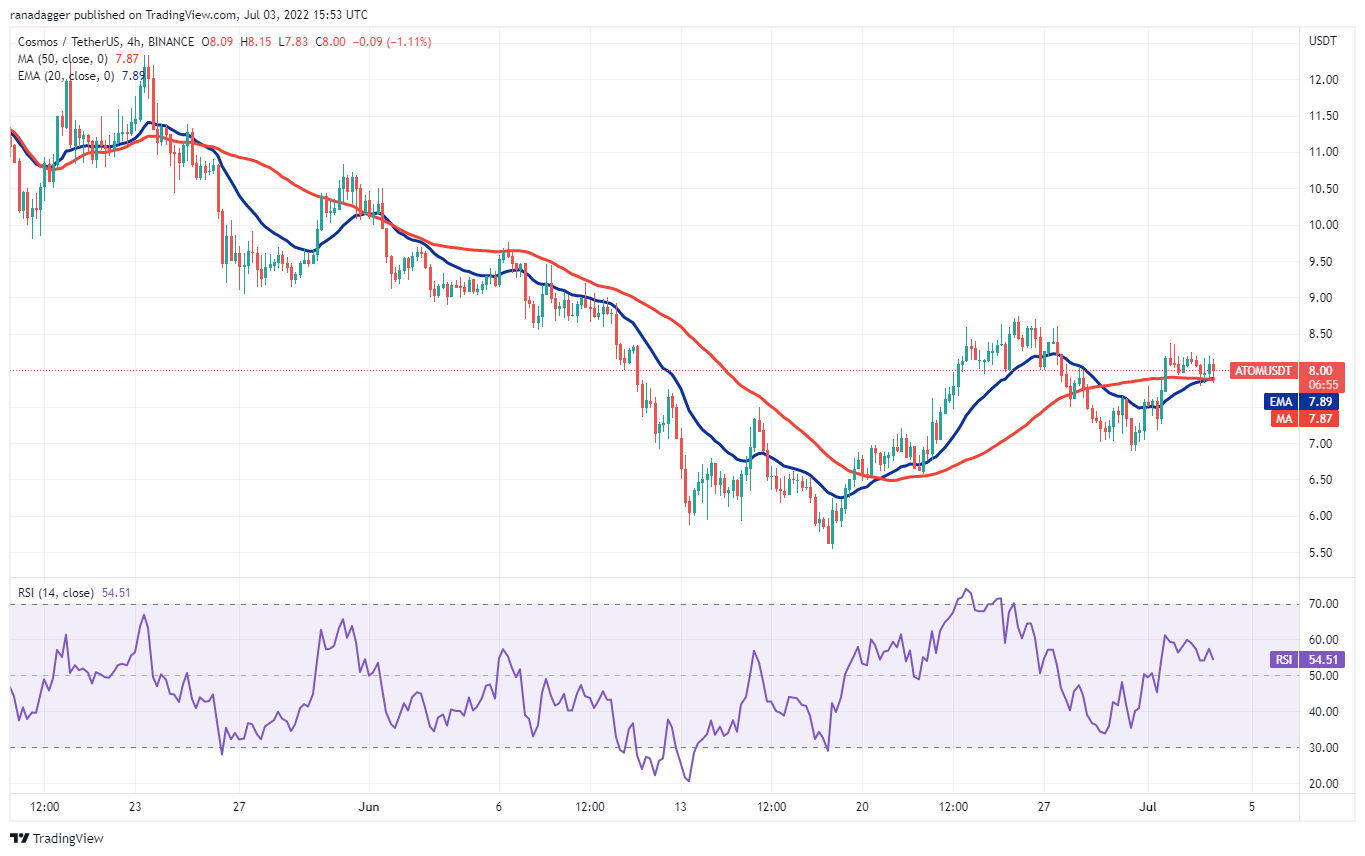The image size is (1365, 856).
Task: Click the 30.00 RSI level label
Action: [x=1323, y=747]
